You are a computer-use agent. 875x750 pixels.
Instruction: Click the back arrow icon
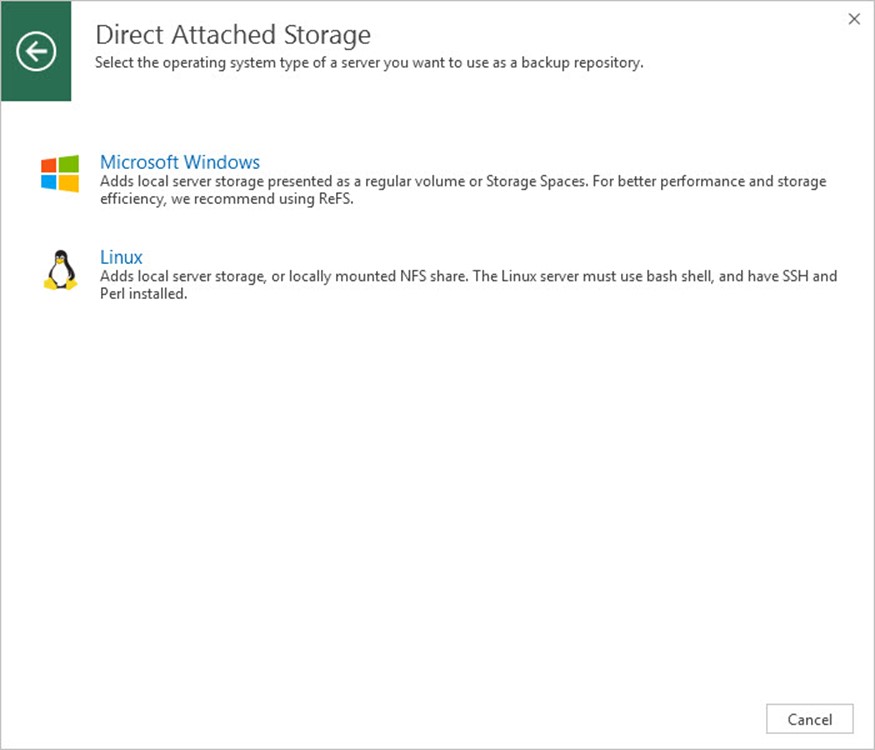pos(36,51)
